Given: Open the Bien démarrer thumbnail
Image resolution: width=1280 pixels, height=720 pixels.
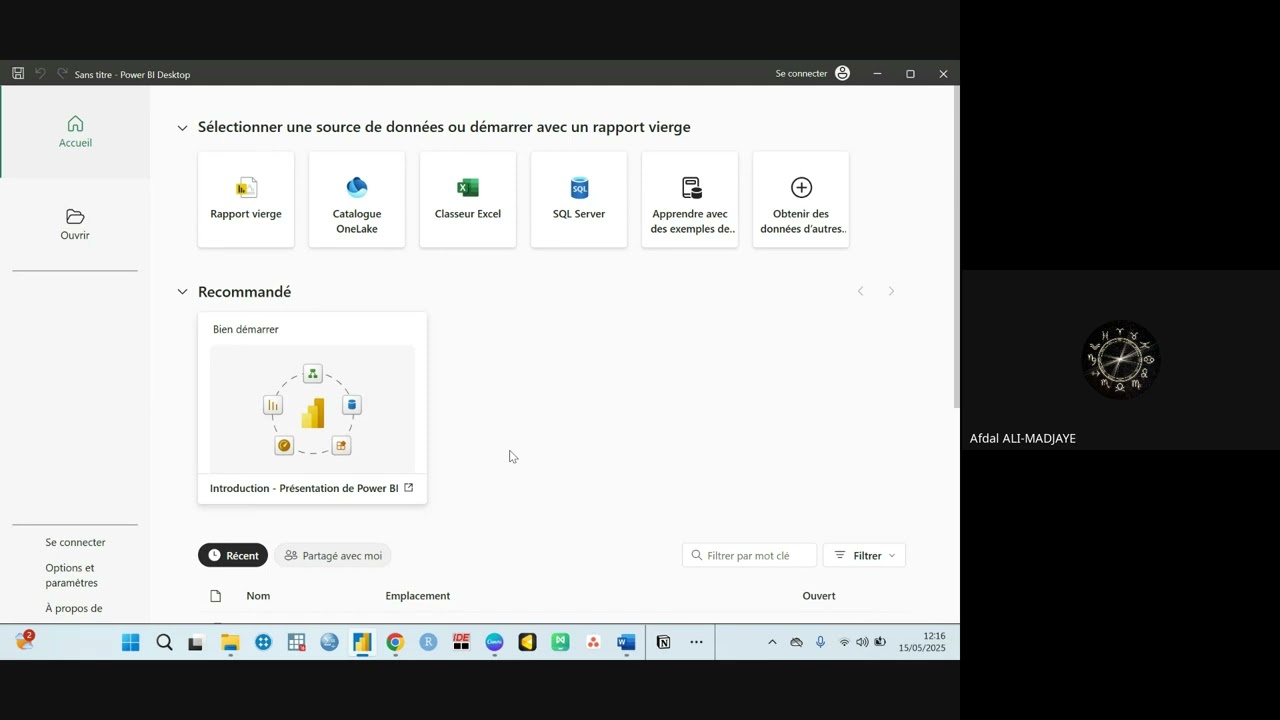Looking at the screenshot, I should pos(312,408).
